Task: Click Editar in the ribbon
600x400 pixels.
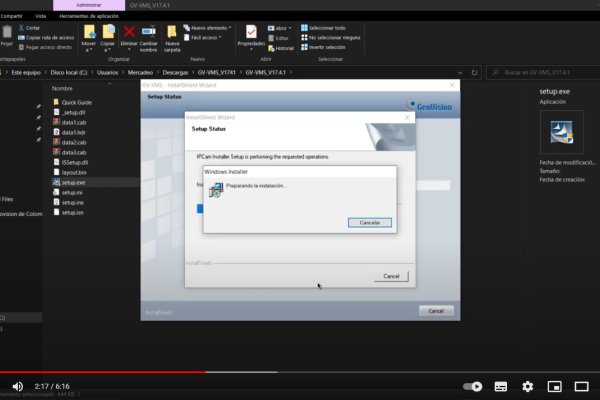Action: 278,38
